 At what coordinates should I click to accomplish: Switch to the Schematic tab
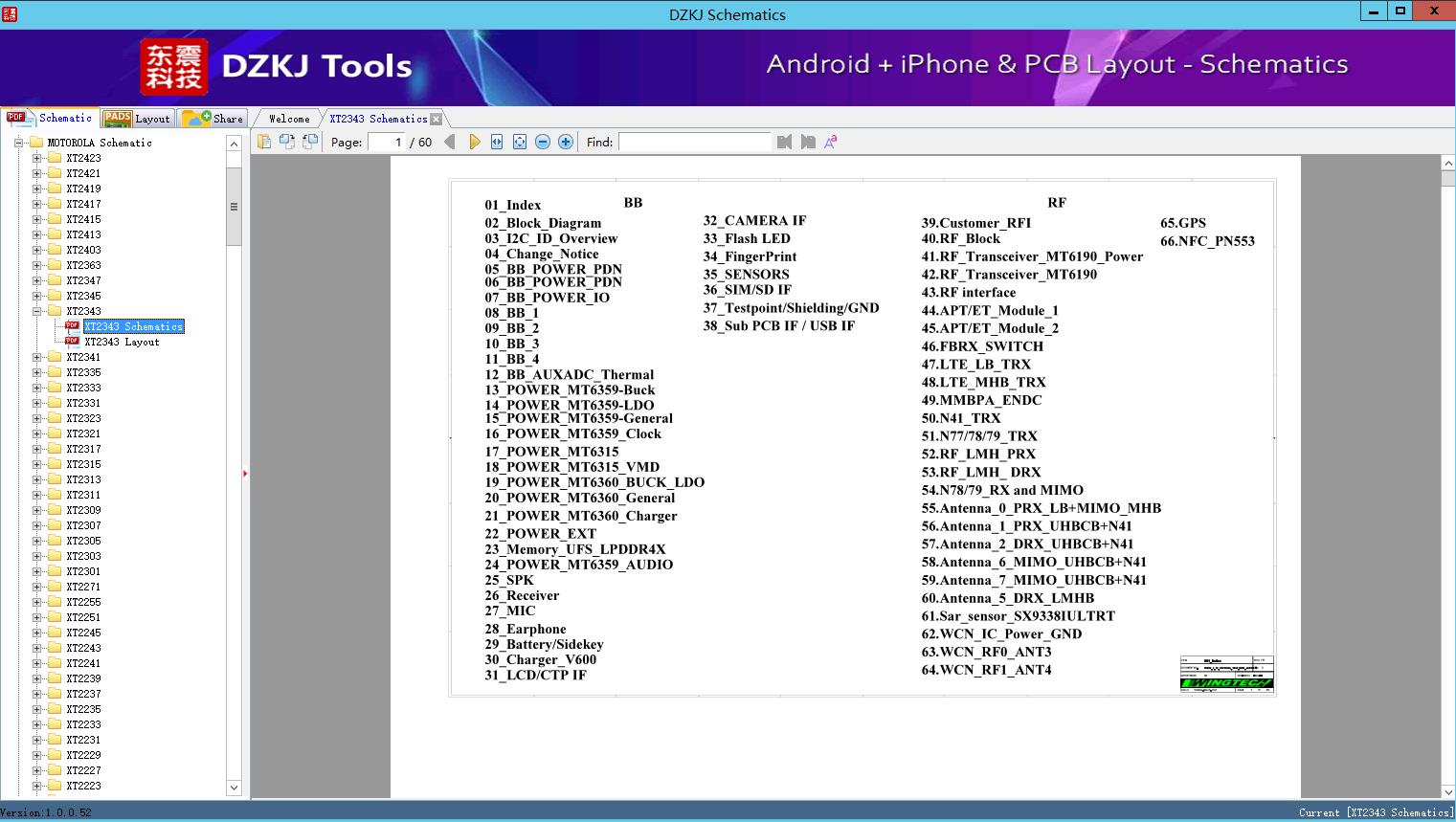tap(50, 118)
